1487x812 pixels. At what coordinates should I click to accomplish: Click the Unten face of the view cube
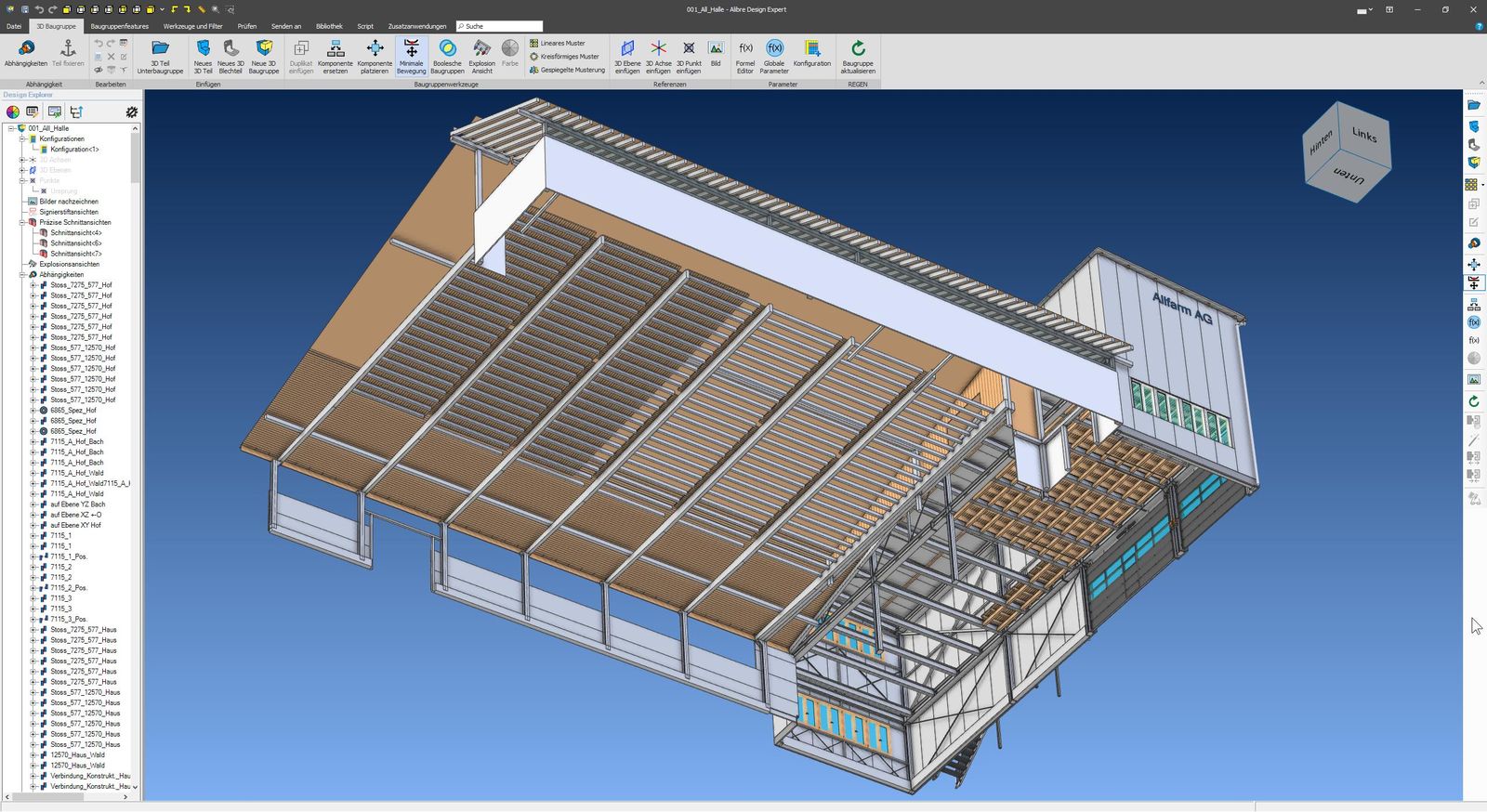click(x=1349, y=177)
